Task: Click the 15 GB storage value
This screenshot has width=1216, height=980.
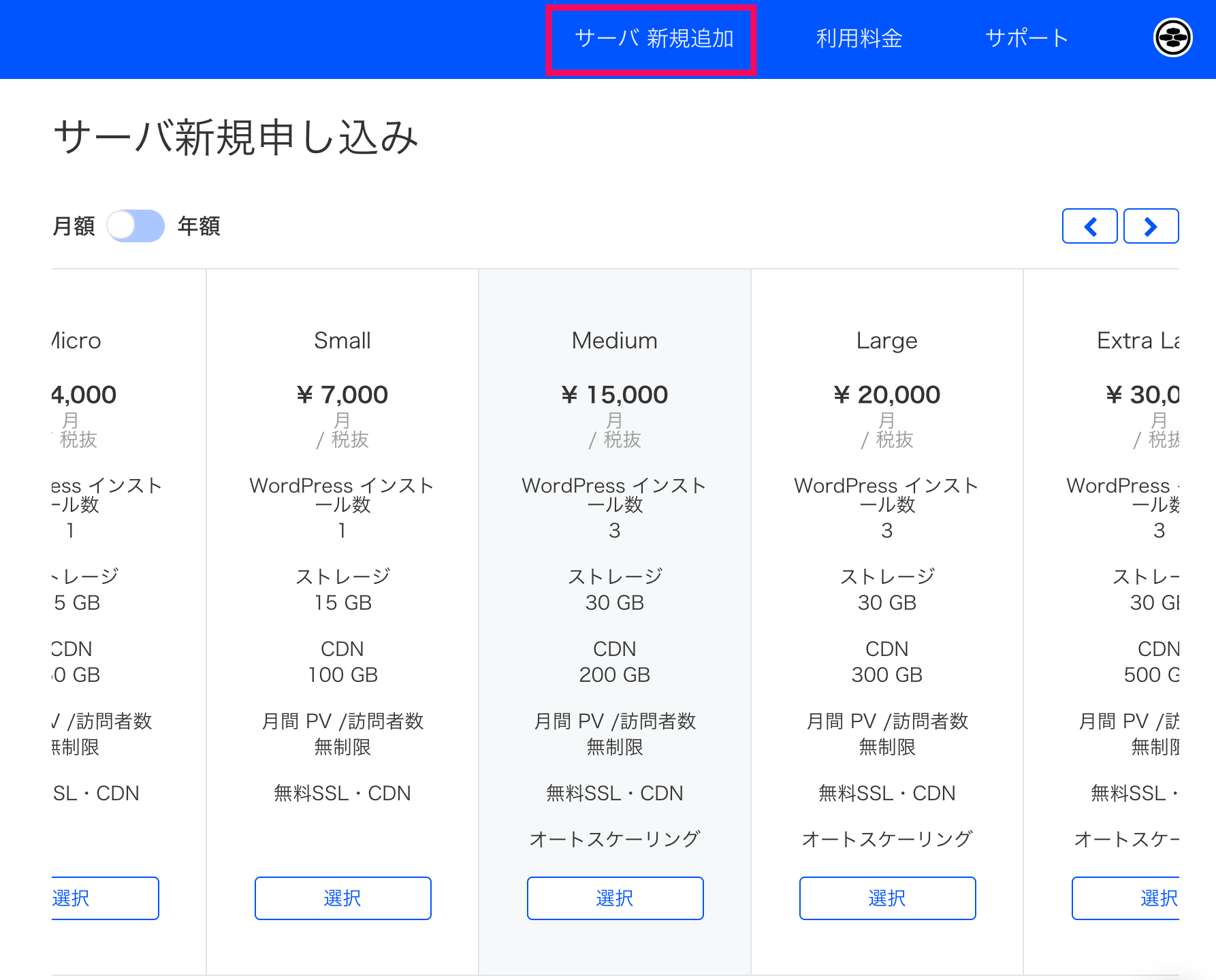Action: coord(342,603)
